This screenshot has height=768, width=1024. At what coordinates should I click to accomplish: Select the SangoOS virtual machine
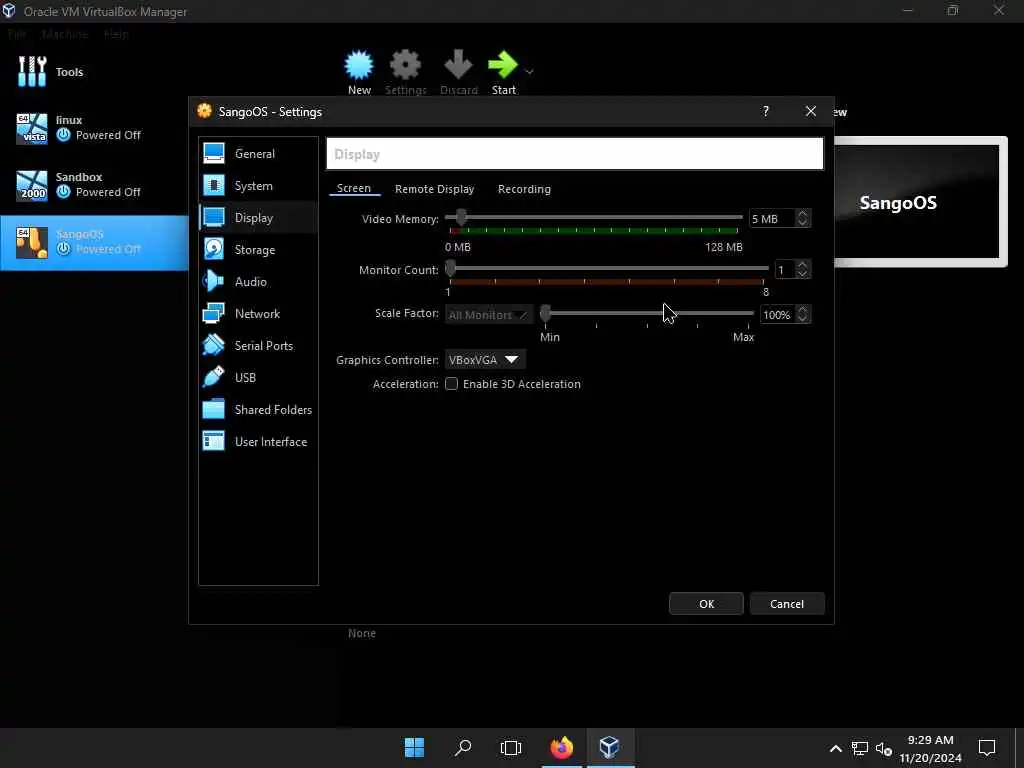[94, 242]
